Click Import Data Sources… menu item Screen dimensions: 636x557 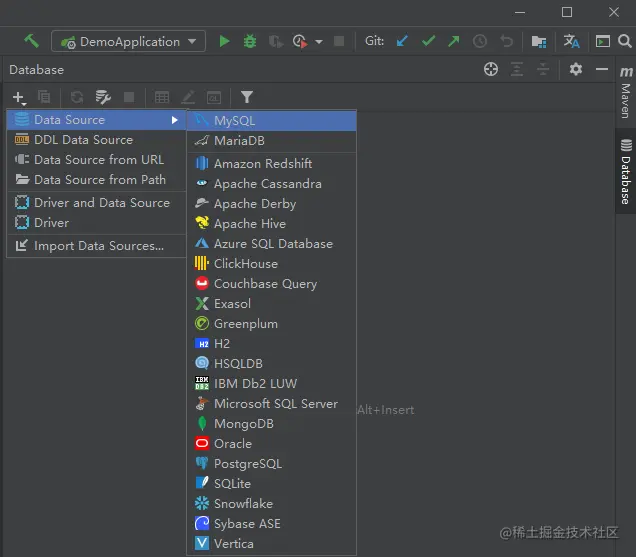tap(97, 246)
